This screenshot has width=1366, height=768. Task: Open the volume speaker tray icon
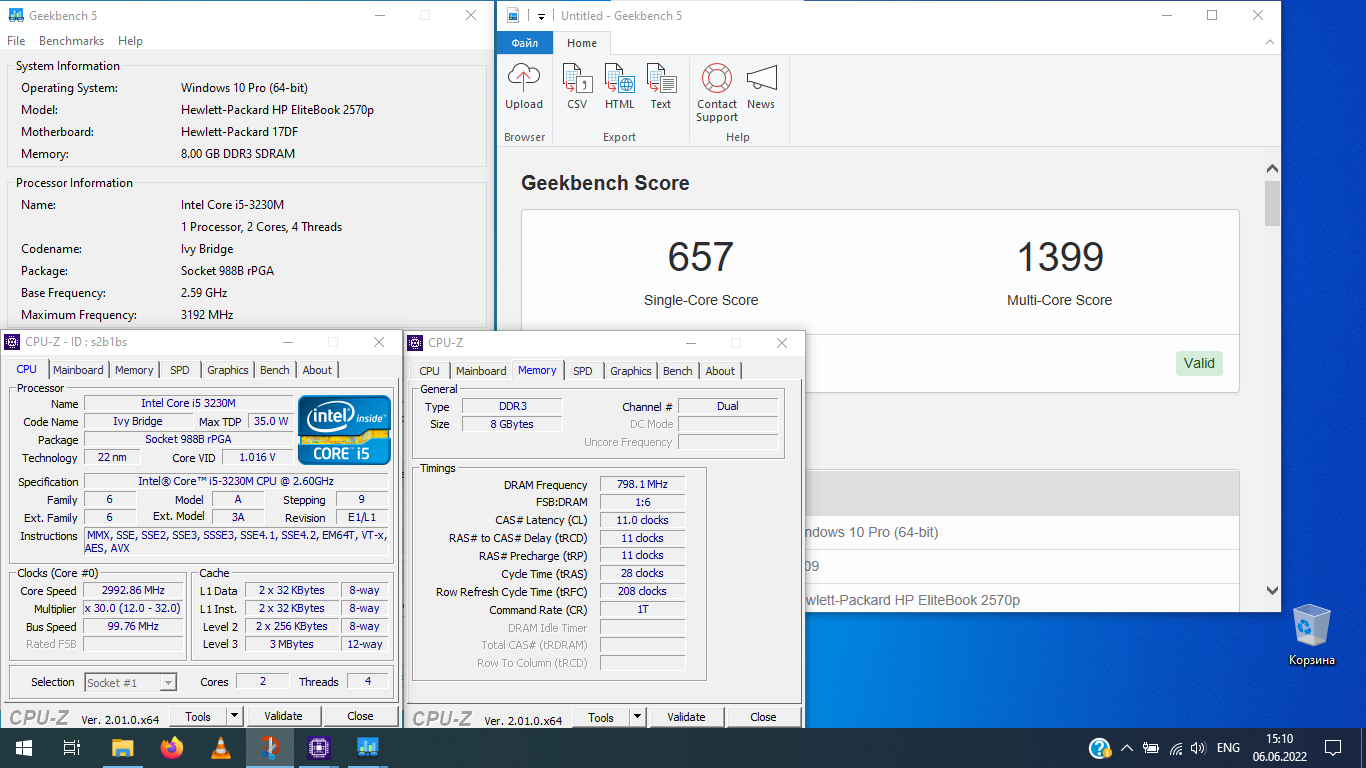(x=1199, y=748)
